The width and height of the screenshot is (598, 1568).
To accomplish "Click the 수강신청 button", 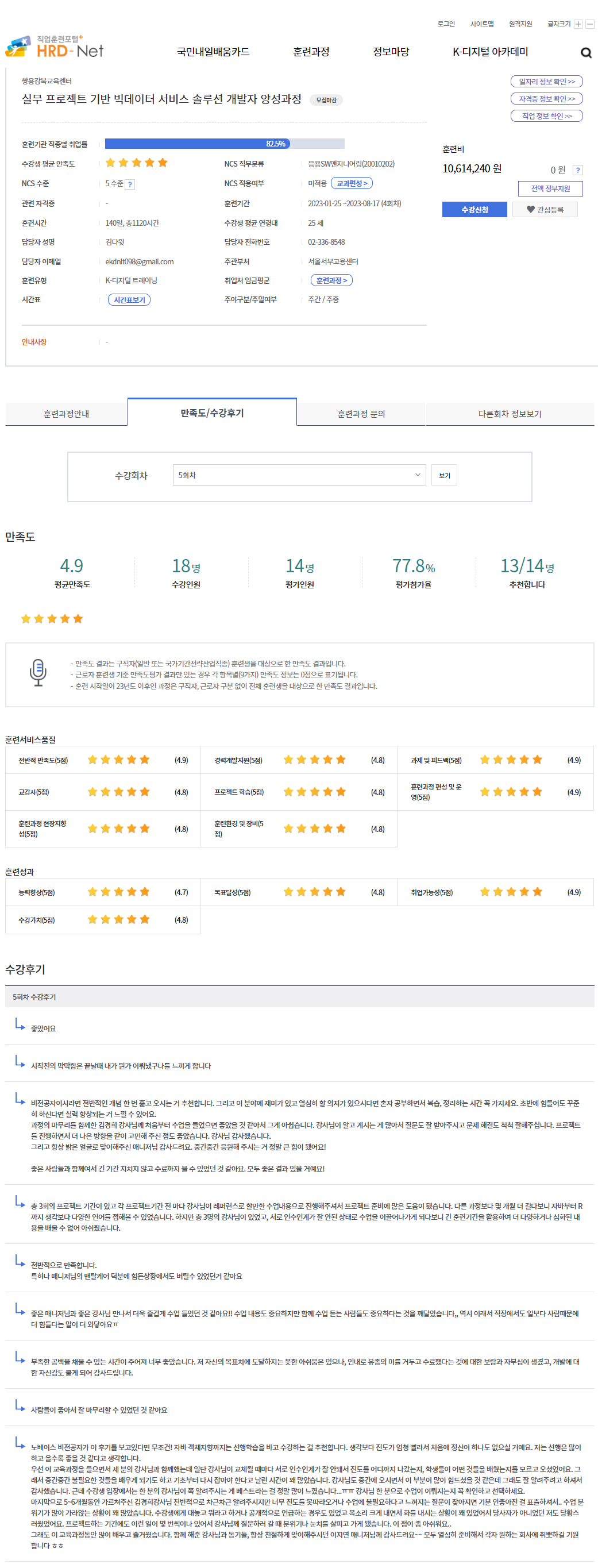I will 474,209.
